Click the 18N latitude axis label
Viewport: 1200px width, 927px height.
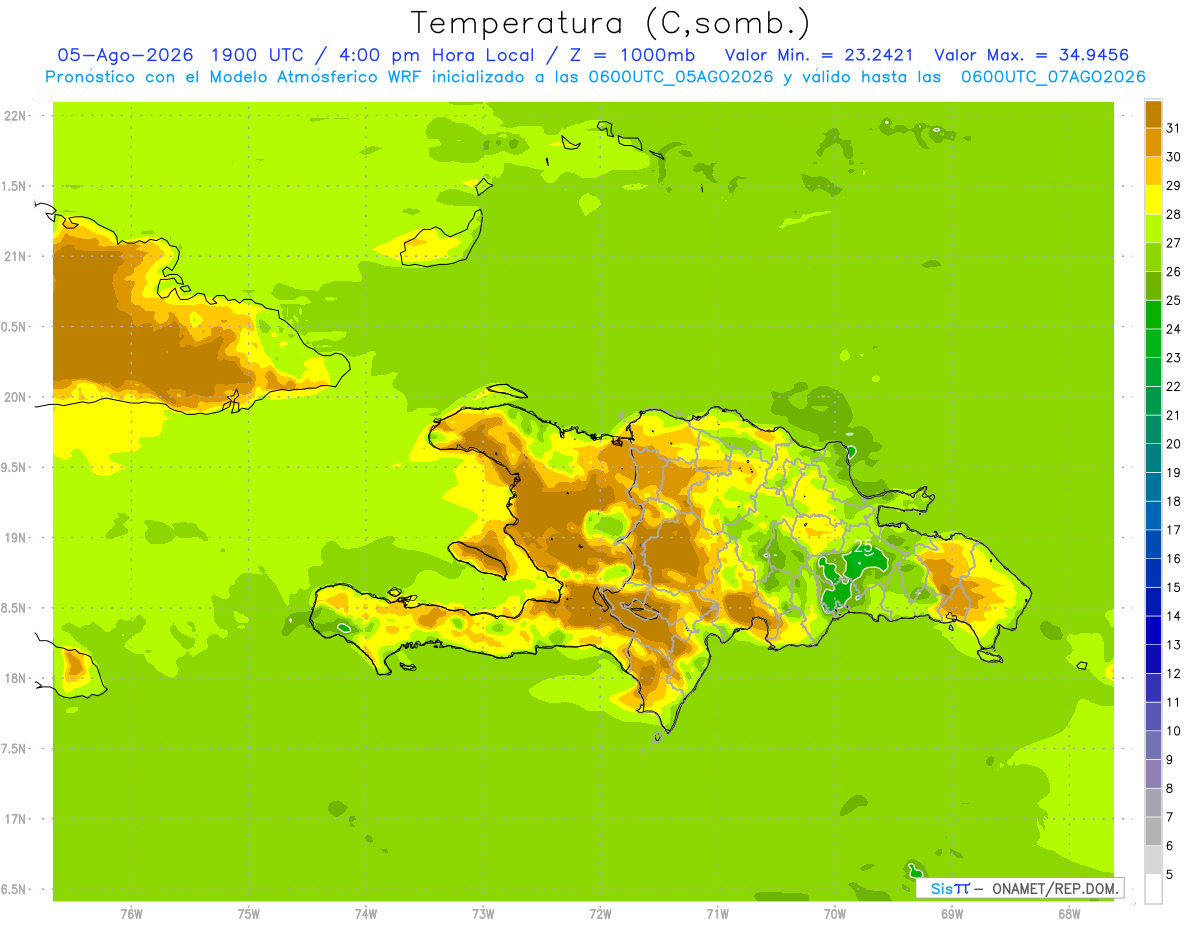[x=15, y=678]
